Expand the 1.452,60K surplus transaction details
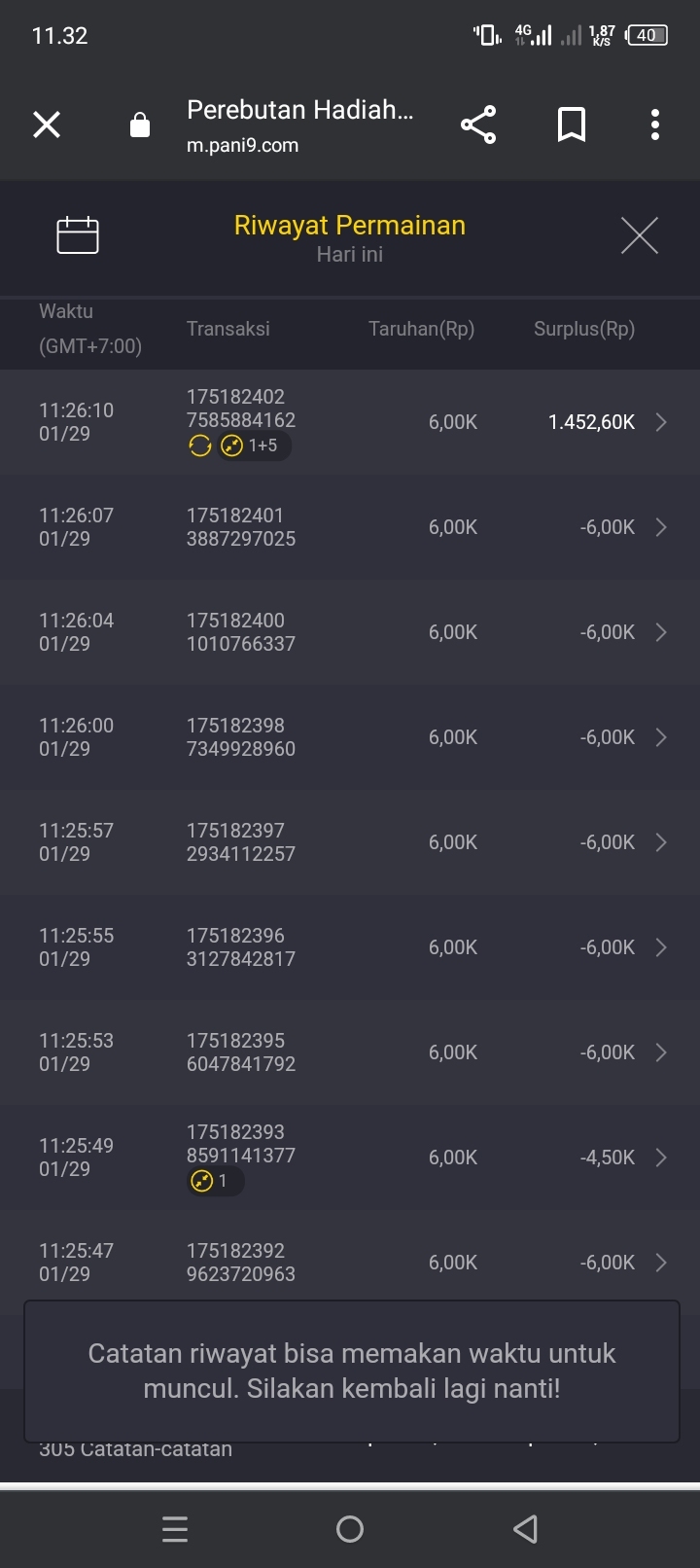Screen dimensions: 700x1568 pos(661,422)
